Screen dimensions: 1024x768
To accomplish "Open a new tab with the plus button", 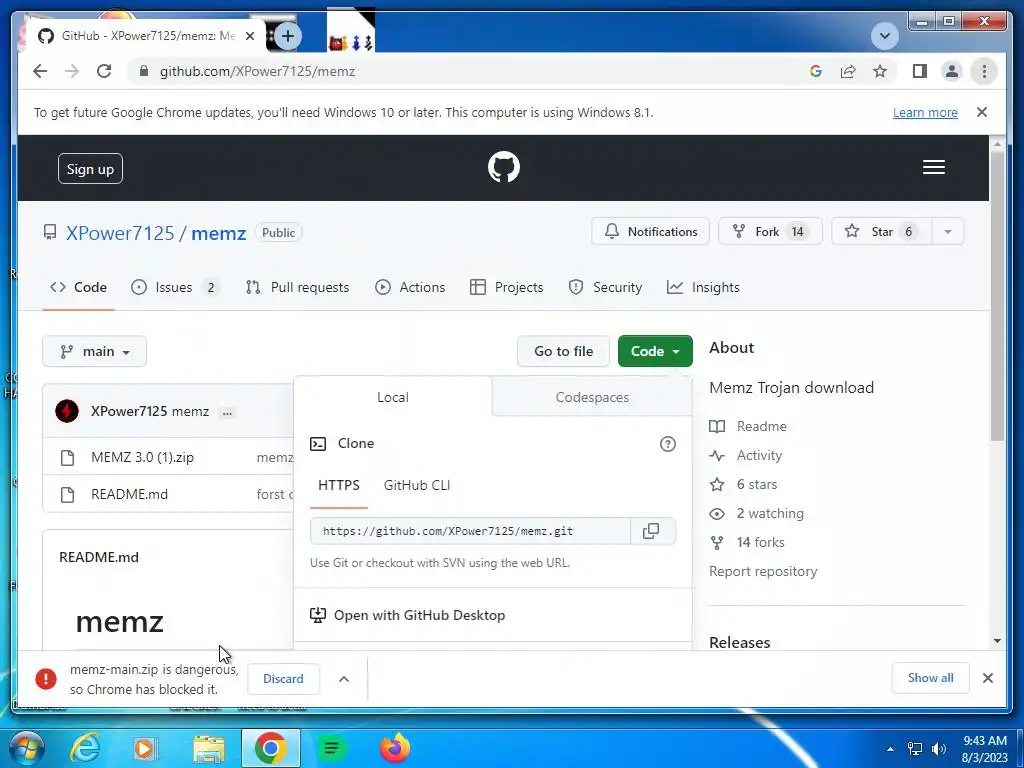I will pos(287,36).
